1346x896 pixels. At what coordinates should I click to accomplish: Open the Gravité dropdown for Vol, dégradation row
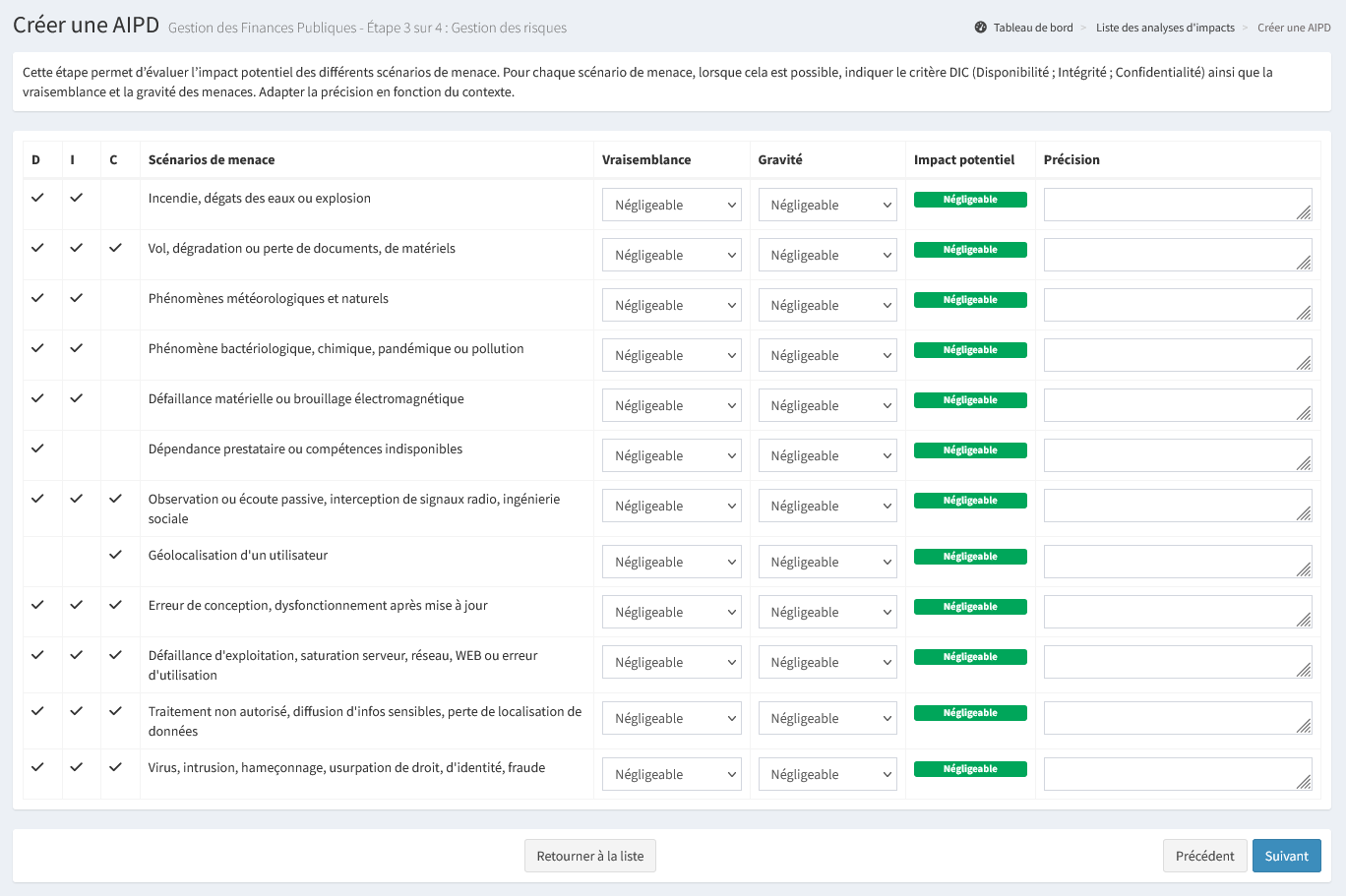(827, 256)
